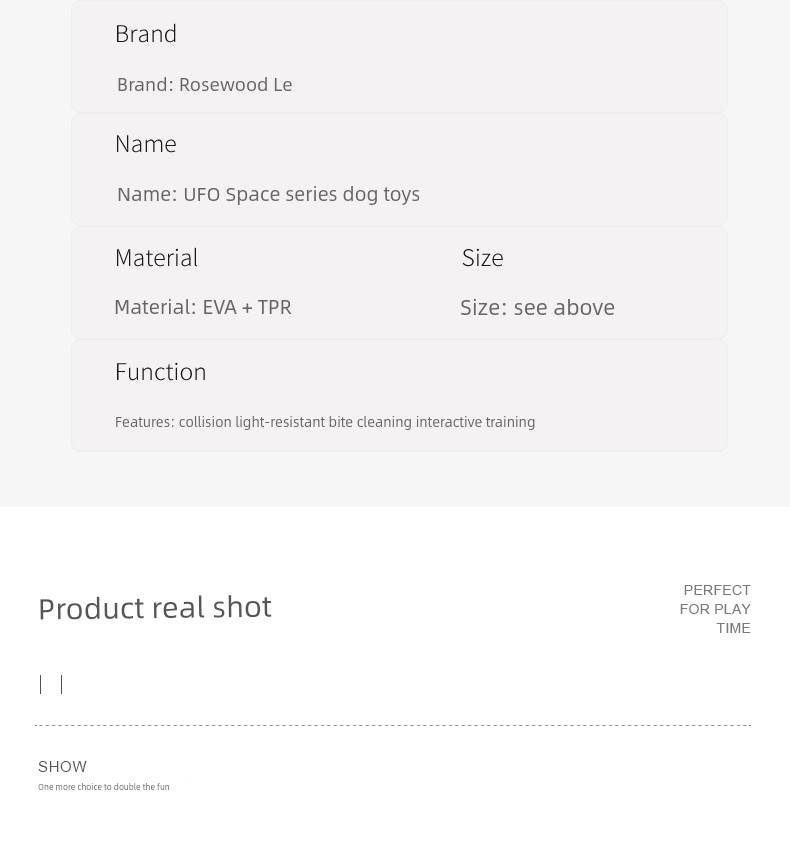Screen dimensions: 790x859
Task: Click the Brand info card background
Action: 399,56
